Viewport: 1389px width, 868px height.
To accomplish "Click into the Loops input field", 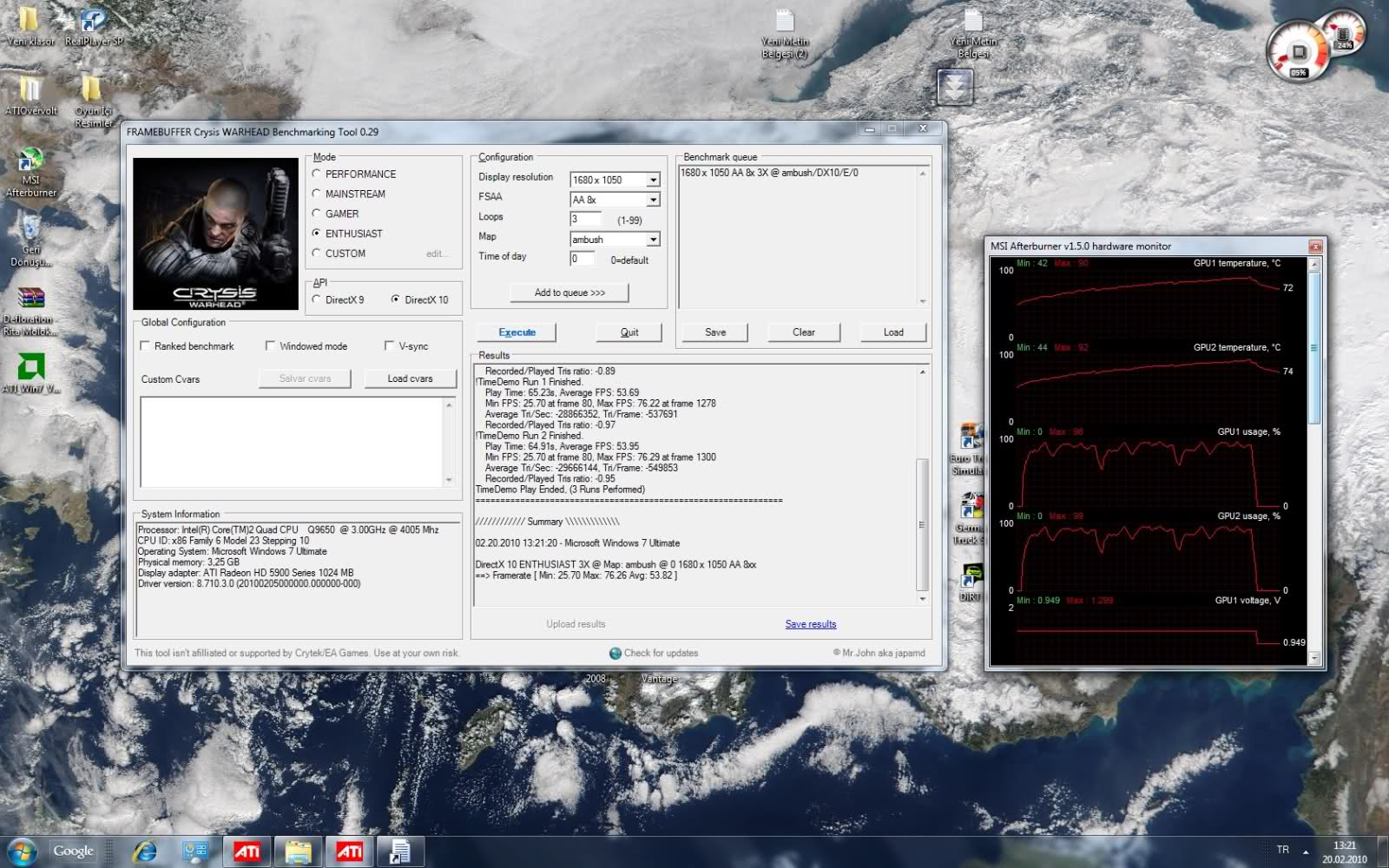I will coord(586,219).
